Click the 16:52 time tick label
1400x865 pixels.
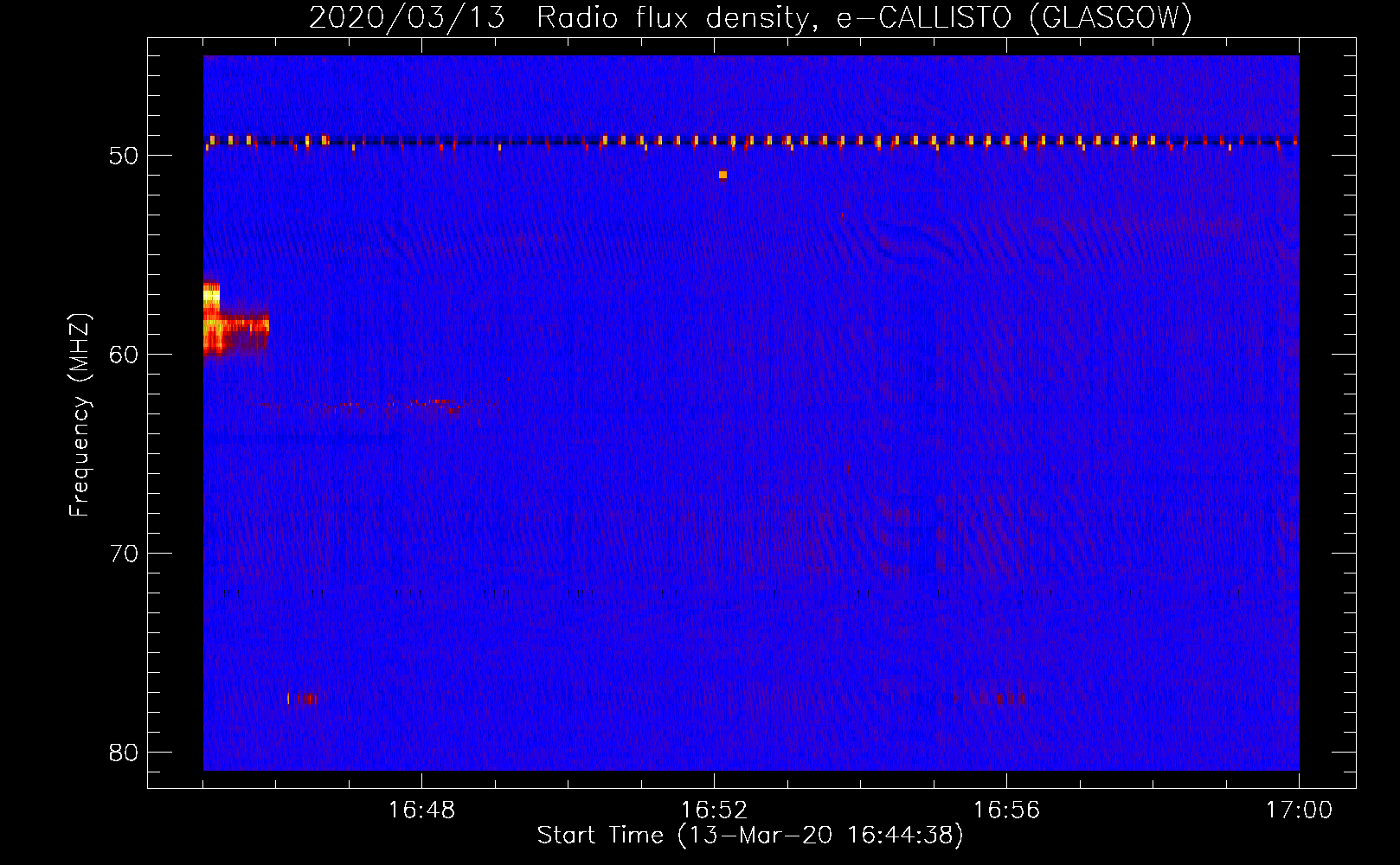click(714, 811)
